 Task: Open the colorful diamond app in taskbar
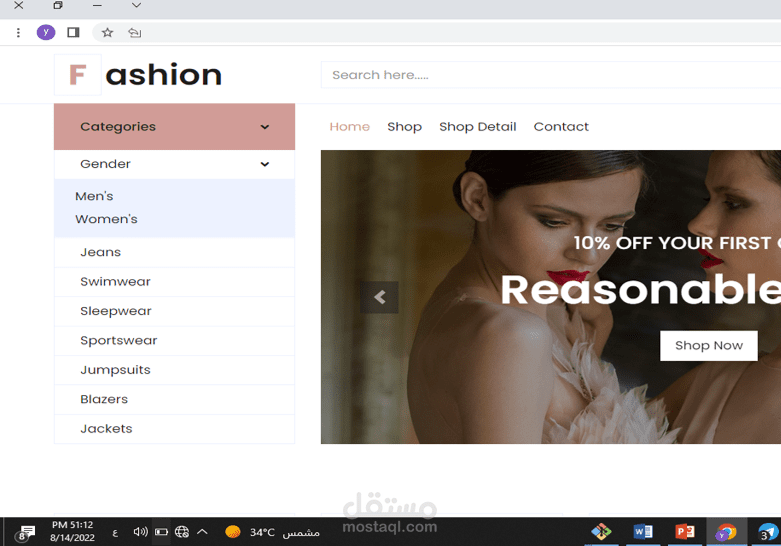pyautogui.click(x=601, y=532)
